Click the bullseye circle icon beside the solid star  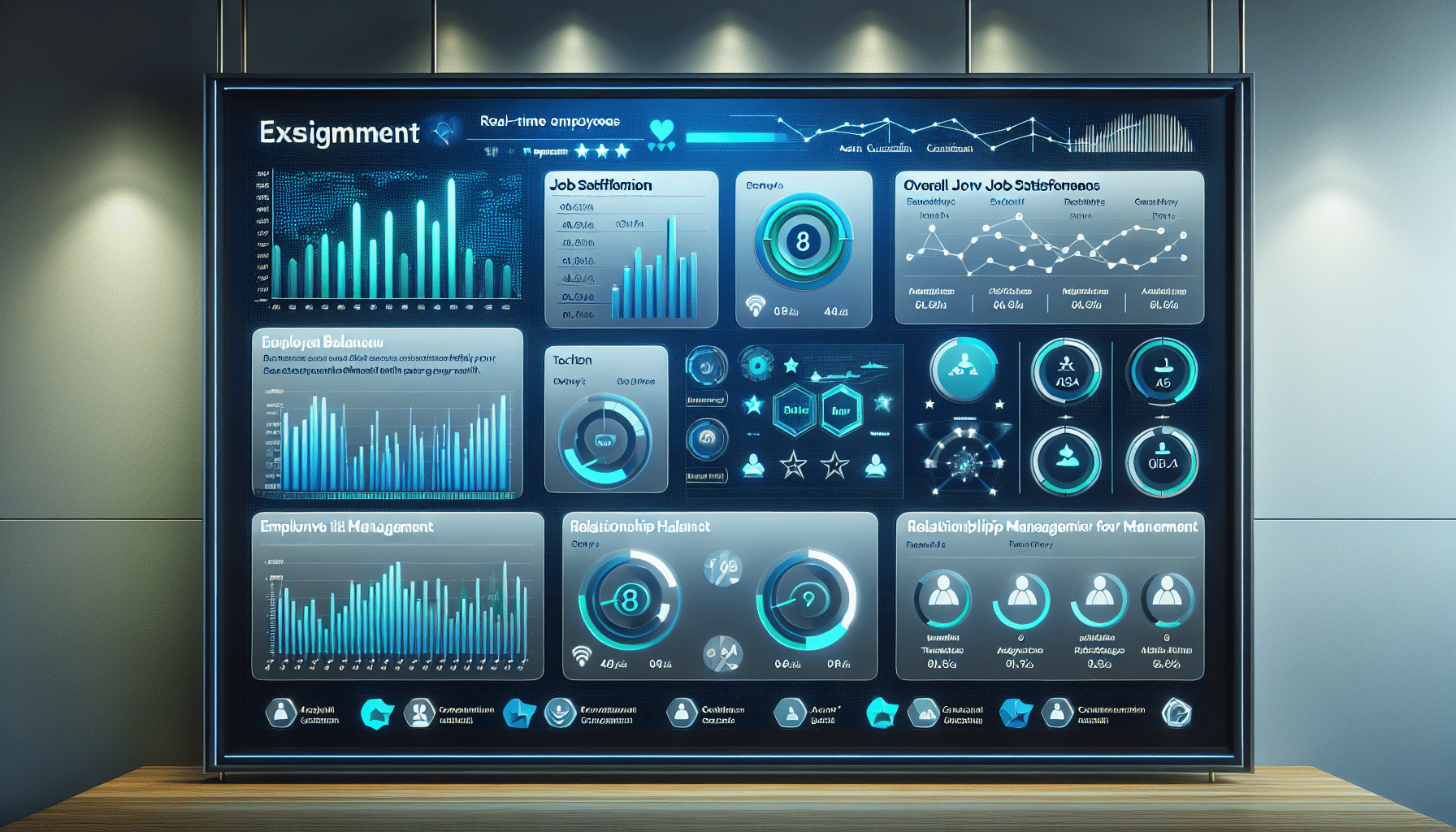click(756, 366)
